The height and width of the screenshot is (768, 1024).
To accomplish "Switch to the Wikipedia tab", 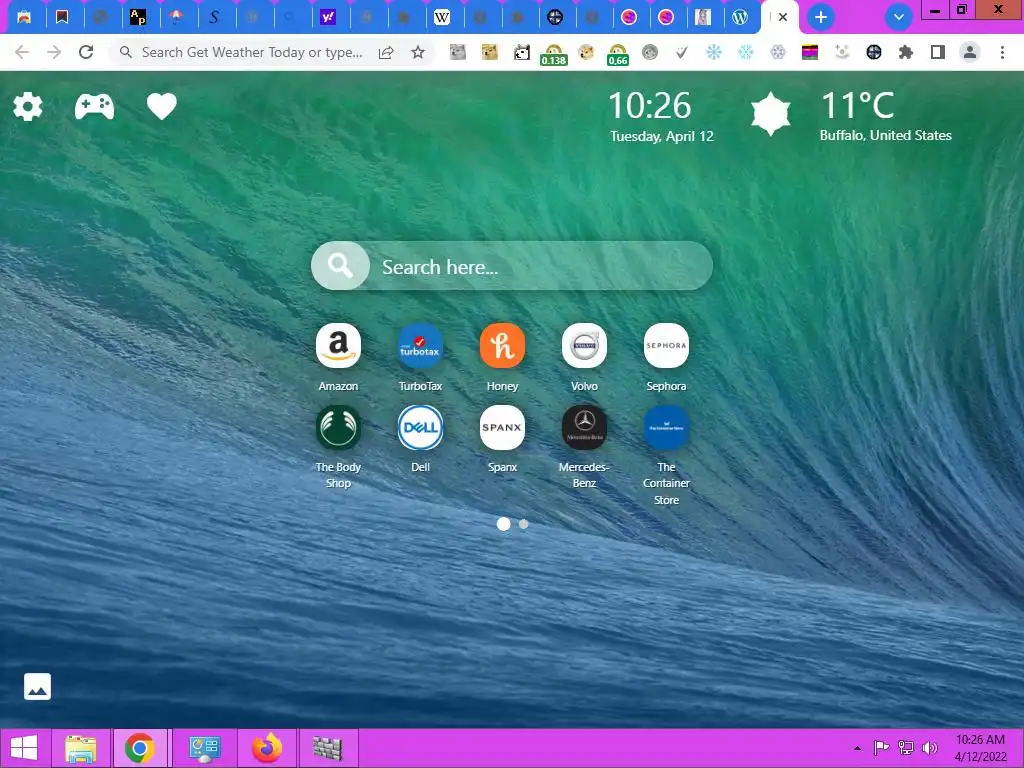I will (x=441, y=18).
